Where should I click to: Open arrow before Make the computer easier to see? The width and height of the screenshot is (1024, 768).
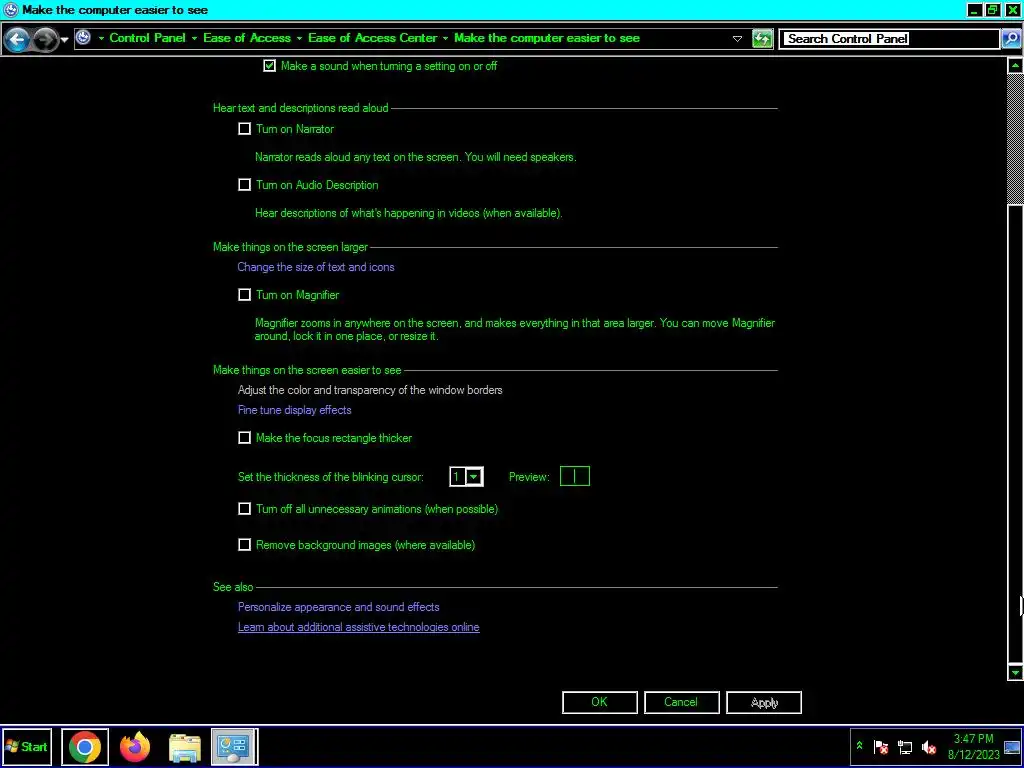pyautogui.click(x=445, y=39)
